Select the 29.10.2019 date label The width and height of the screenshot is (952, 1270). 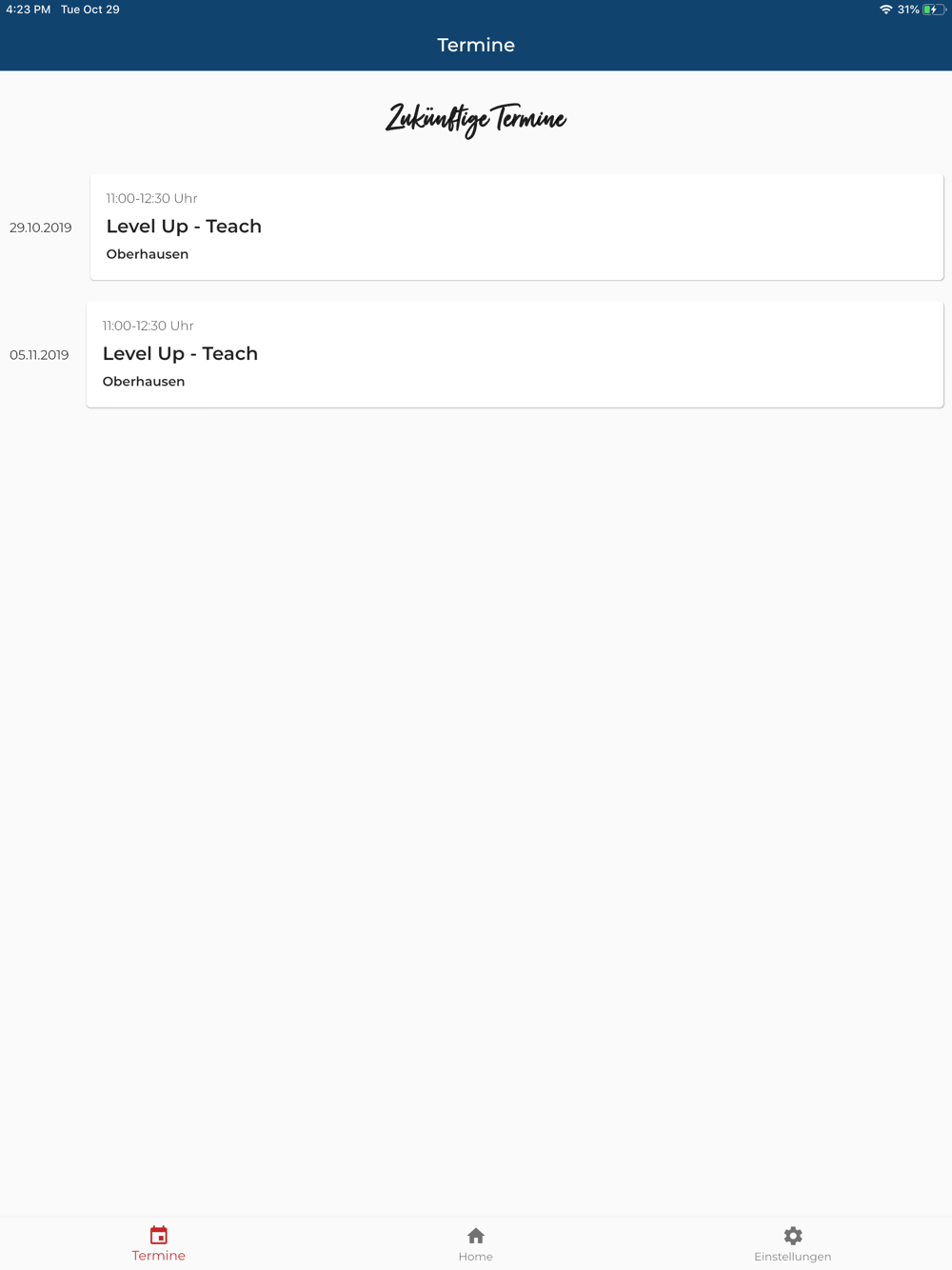[x=41, y=228]
